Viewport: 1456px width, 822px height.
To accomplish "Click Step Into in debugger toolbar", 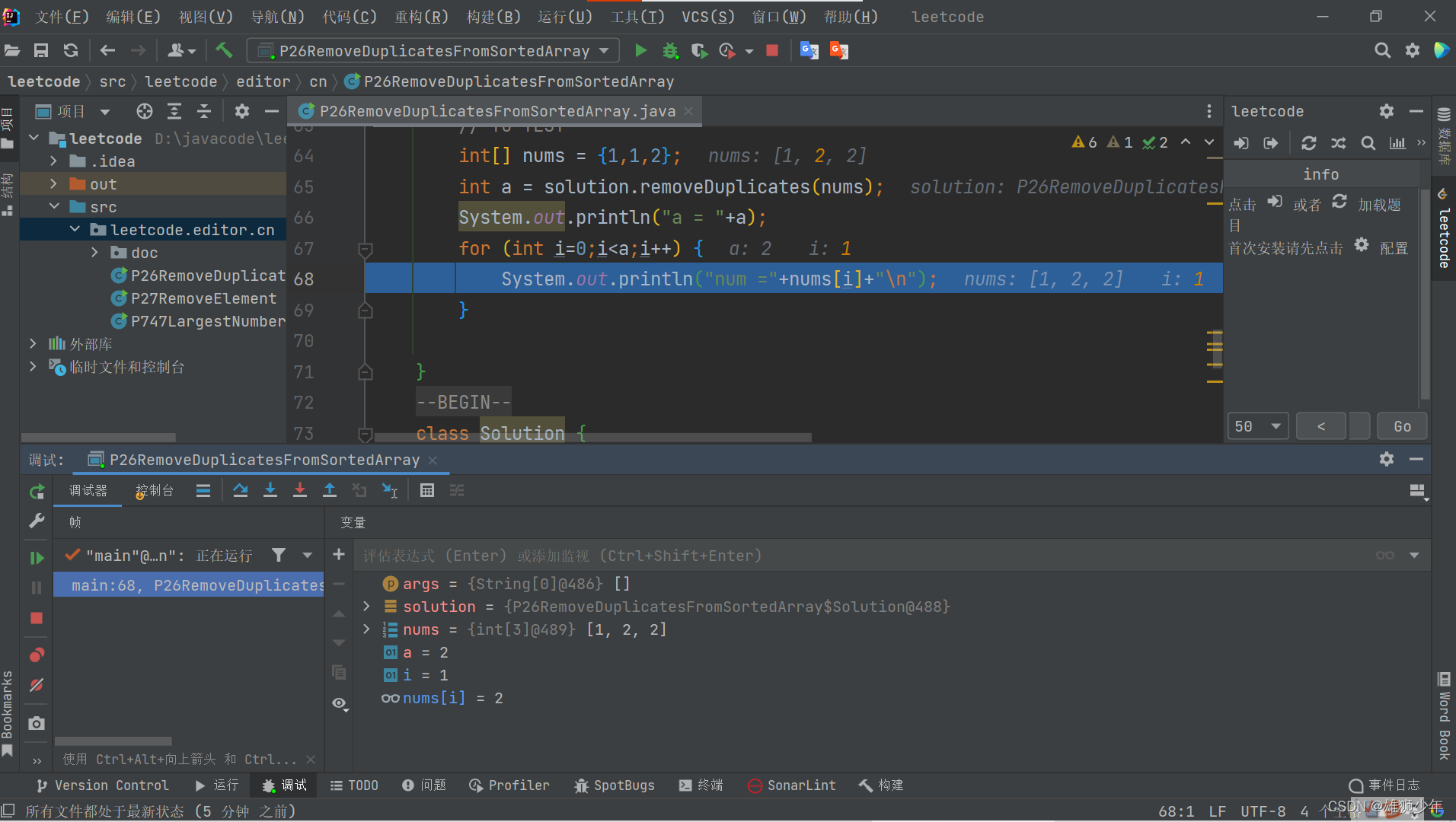I will (270, 491).
